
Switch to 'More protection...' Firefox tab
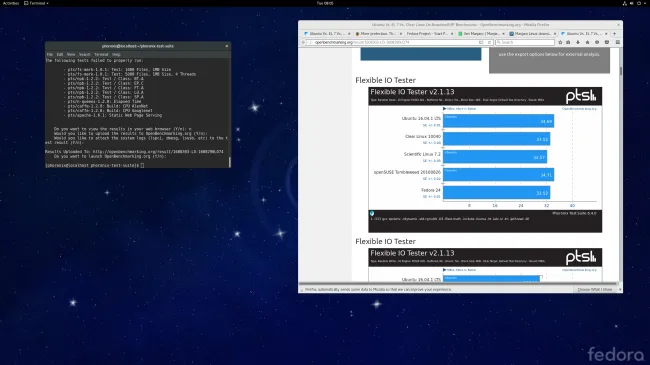tap(378, 34)
